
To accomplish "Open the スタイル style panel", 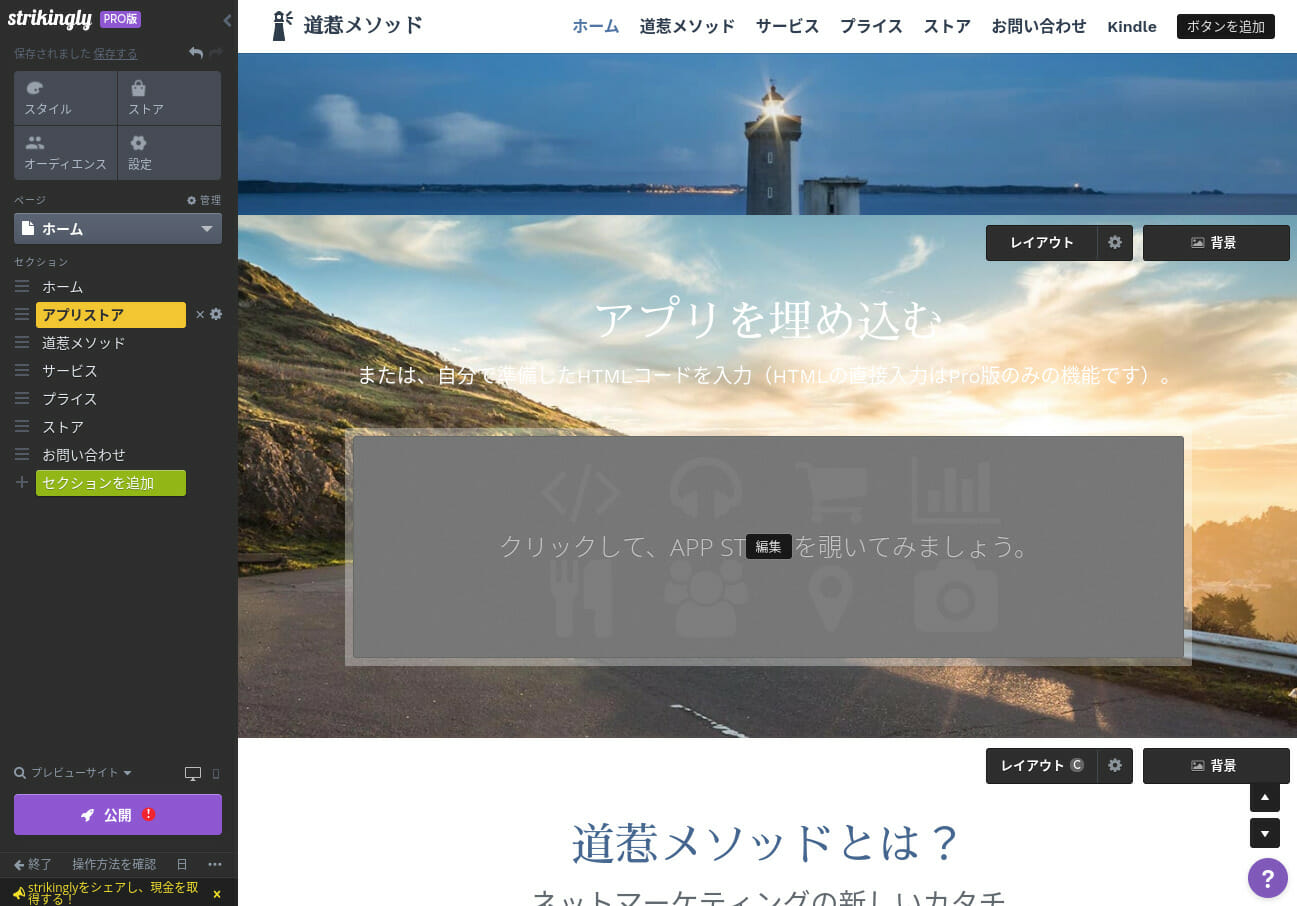I will [65, 98].
